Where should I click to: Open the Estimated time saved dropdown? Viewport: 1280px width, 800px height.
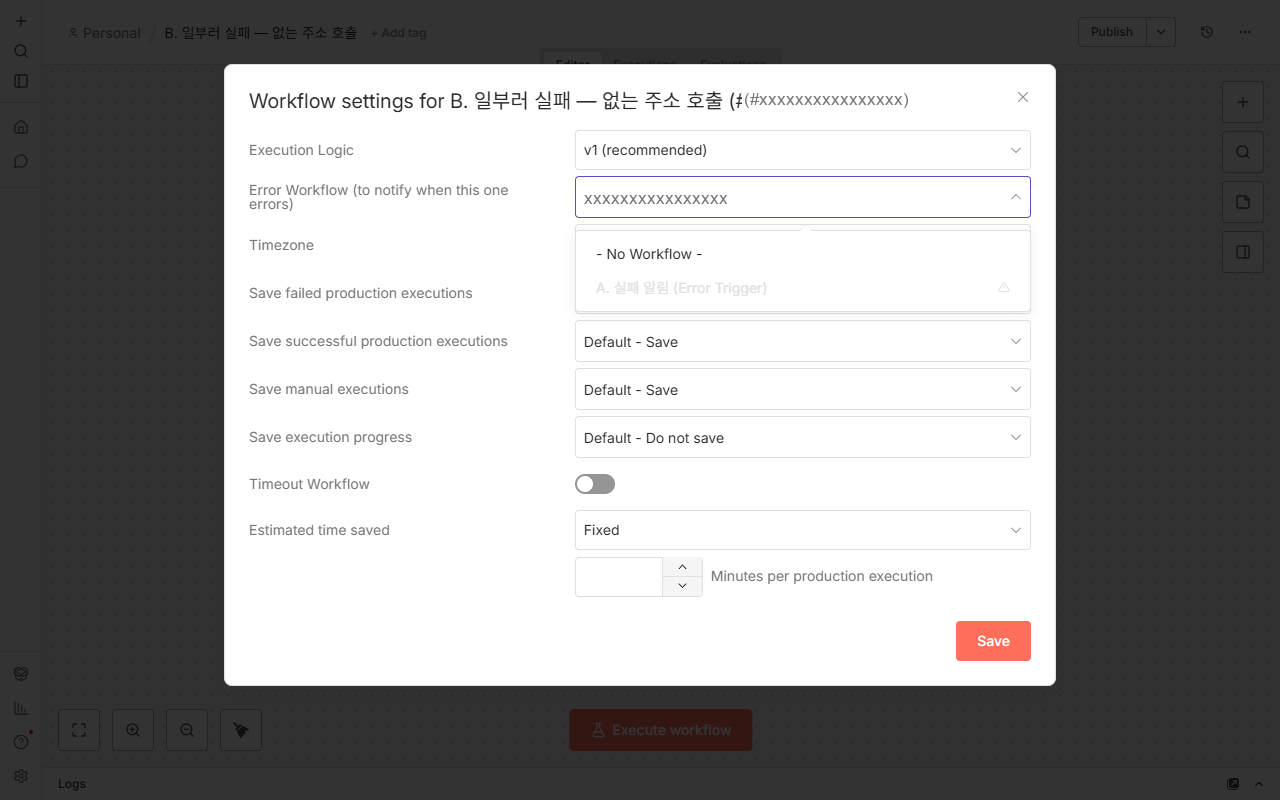[802, 530]
